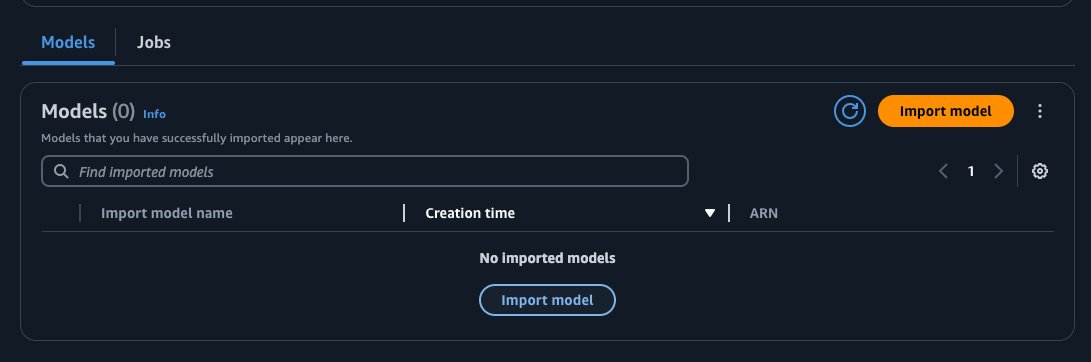Click divider between Import model name and Creation time
This screenshot has height=362, width=1091.
point(404,213)
